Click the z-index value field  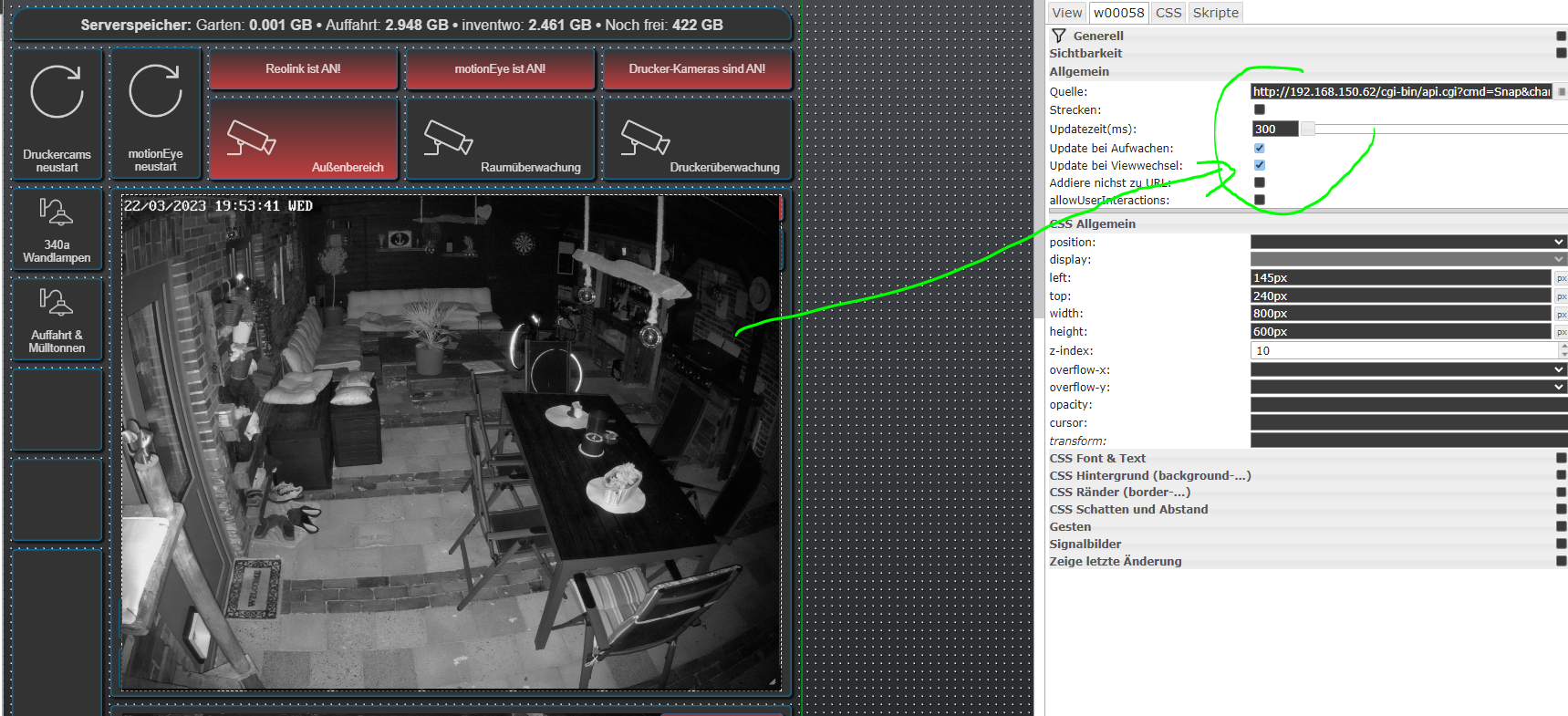pyautogui.click(x=1404, y=350)
